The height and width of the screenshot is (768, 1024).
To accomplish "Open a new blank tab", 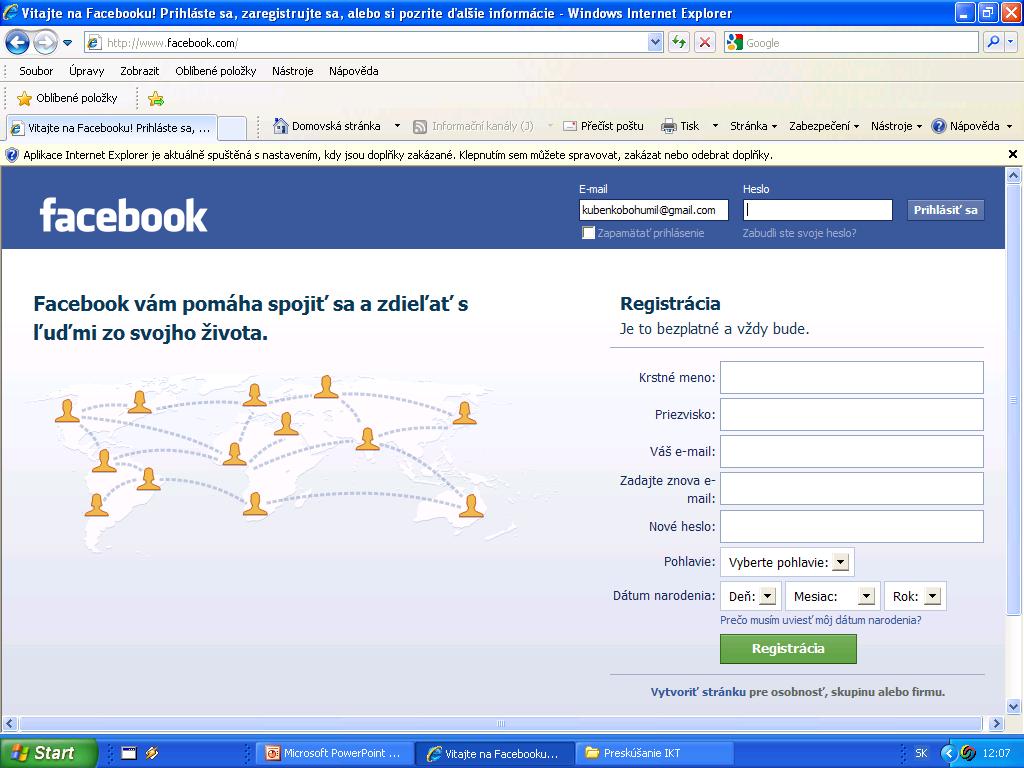I will [232, 128].
